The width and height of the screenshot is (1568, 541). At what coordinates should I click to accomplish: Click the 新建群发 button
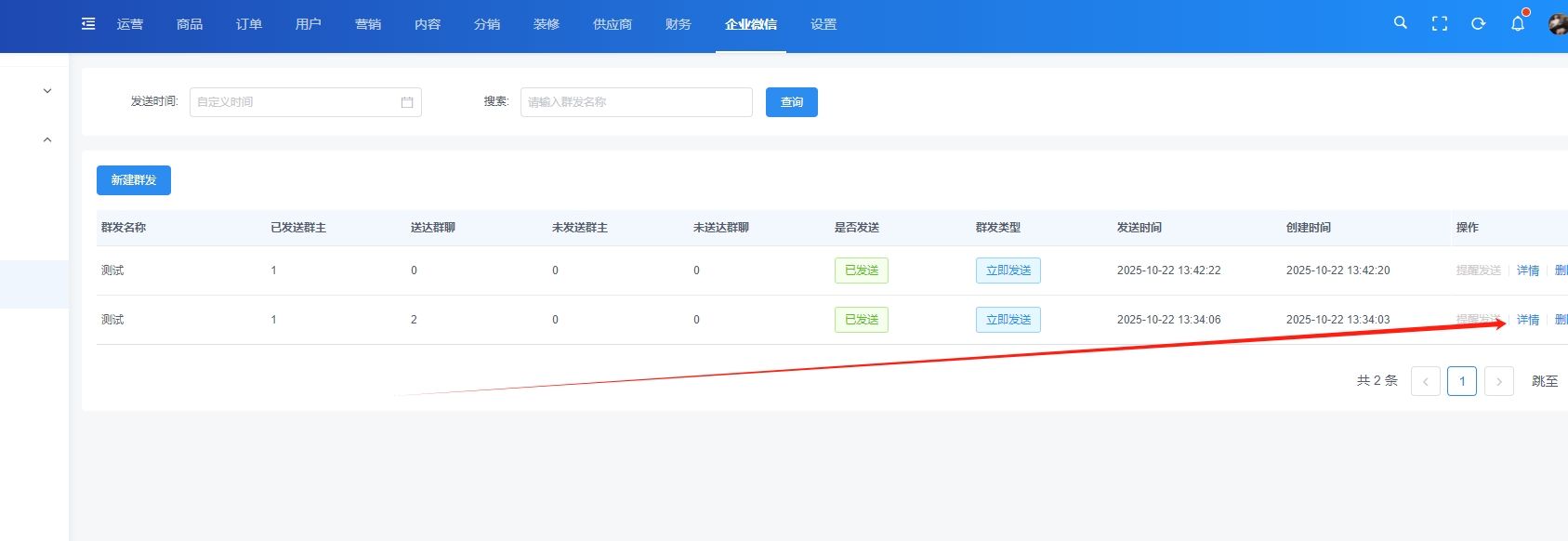[x=134, y=180]
